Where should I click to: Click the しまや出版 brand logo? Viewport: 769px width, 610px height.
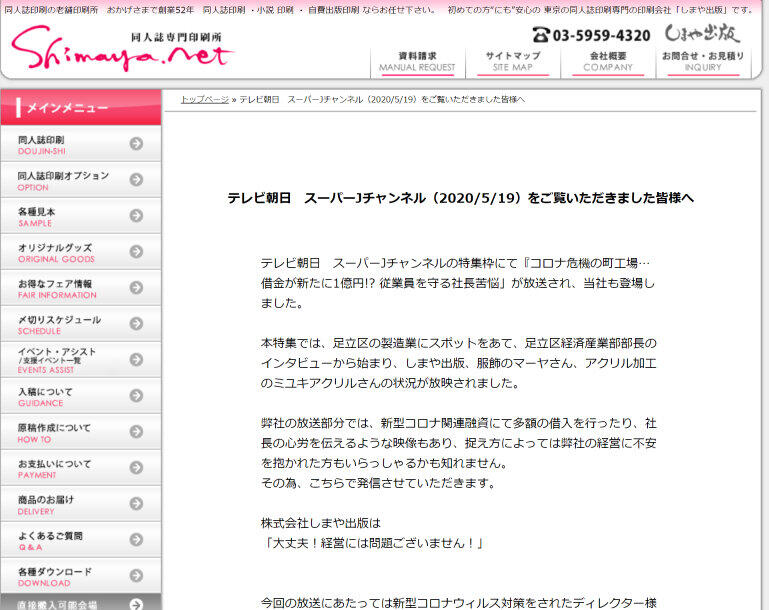(x=702, y=33)
